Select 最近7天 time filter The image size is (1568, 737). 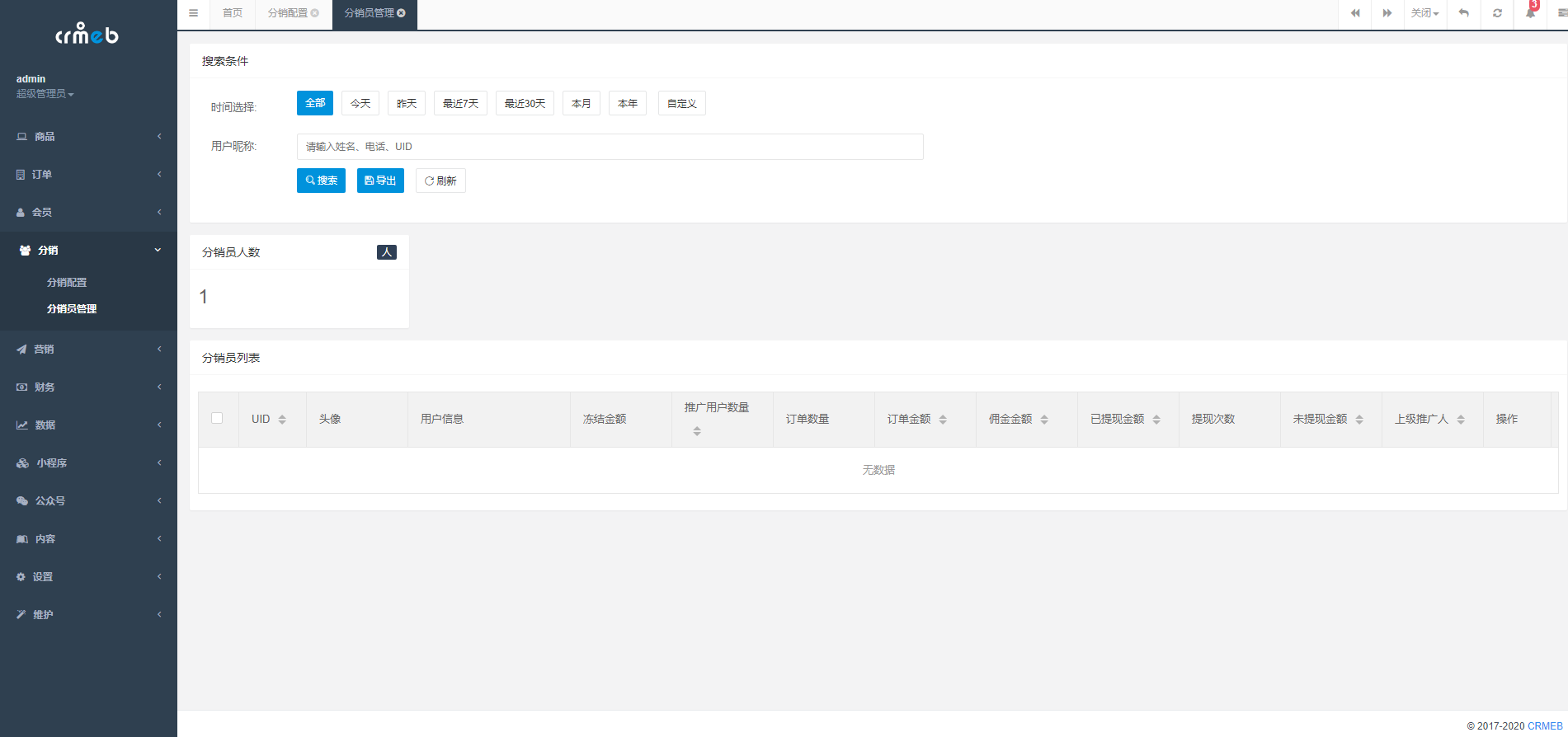(460, 103)
